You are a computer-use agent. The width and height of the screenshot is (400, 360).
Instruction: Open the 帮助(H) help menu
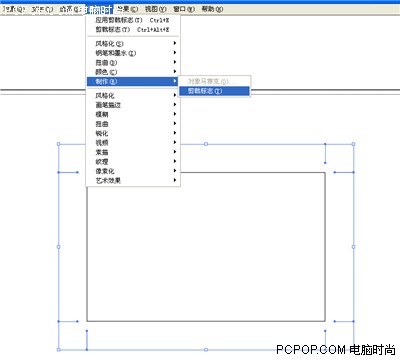[x=212, y=9]
